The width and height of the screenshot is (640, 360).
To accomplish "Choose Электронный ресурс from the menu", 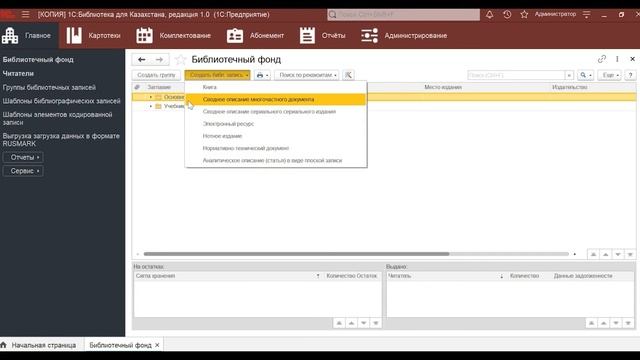I will pyautogui.click(x=276, y=124).
